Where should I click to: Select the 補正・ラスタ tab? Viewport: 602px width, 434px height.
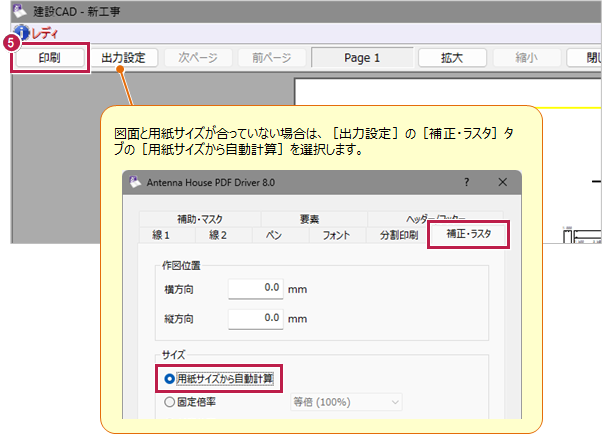(x=468, y=234)
